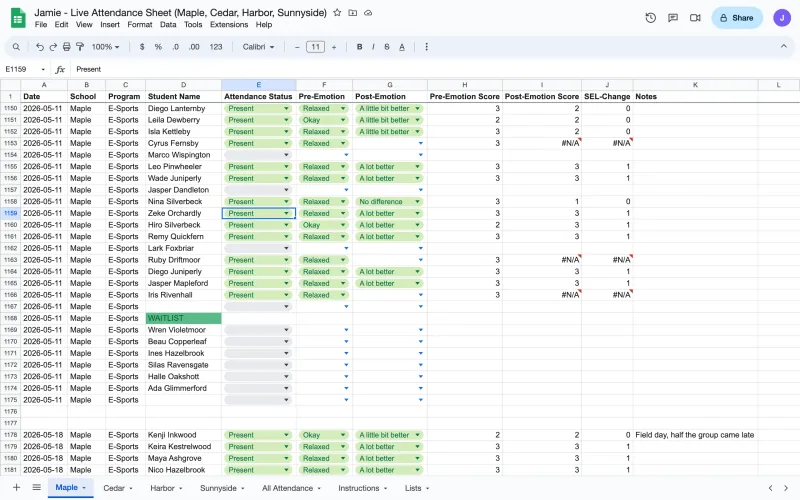Viewport: 800px width, 500px height.
Task: Open the Calibri font dropdown
Action: [x=258, y=47]
